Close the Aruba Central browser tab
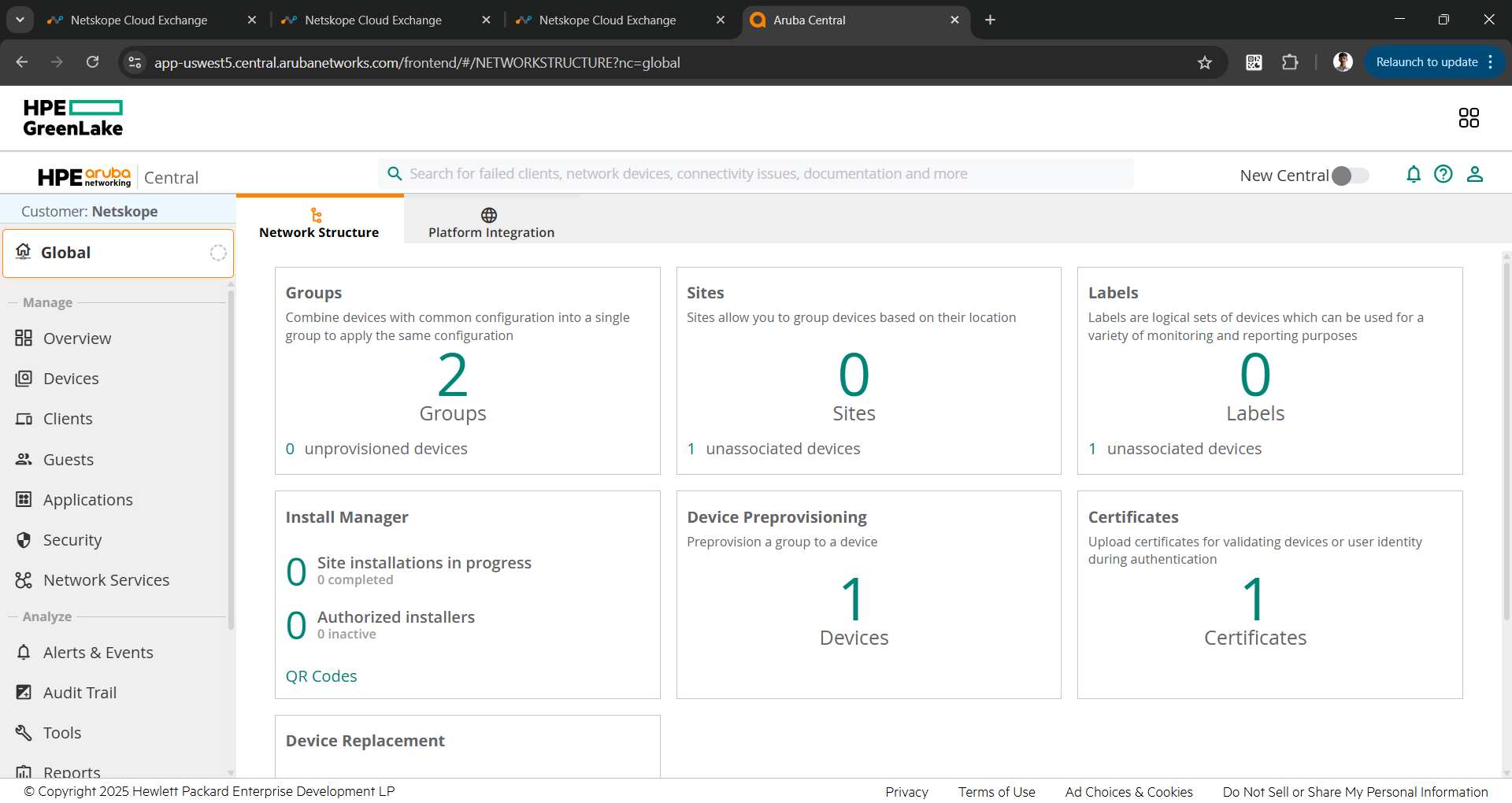1512x803 pixels. coord(954,20)
